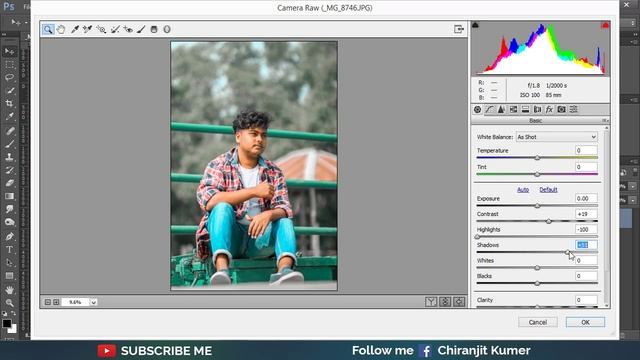The height and width of the screenshot is (360, 640).
Task: Reset tone with Default link
Action: point(548,190)
